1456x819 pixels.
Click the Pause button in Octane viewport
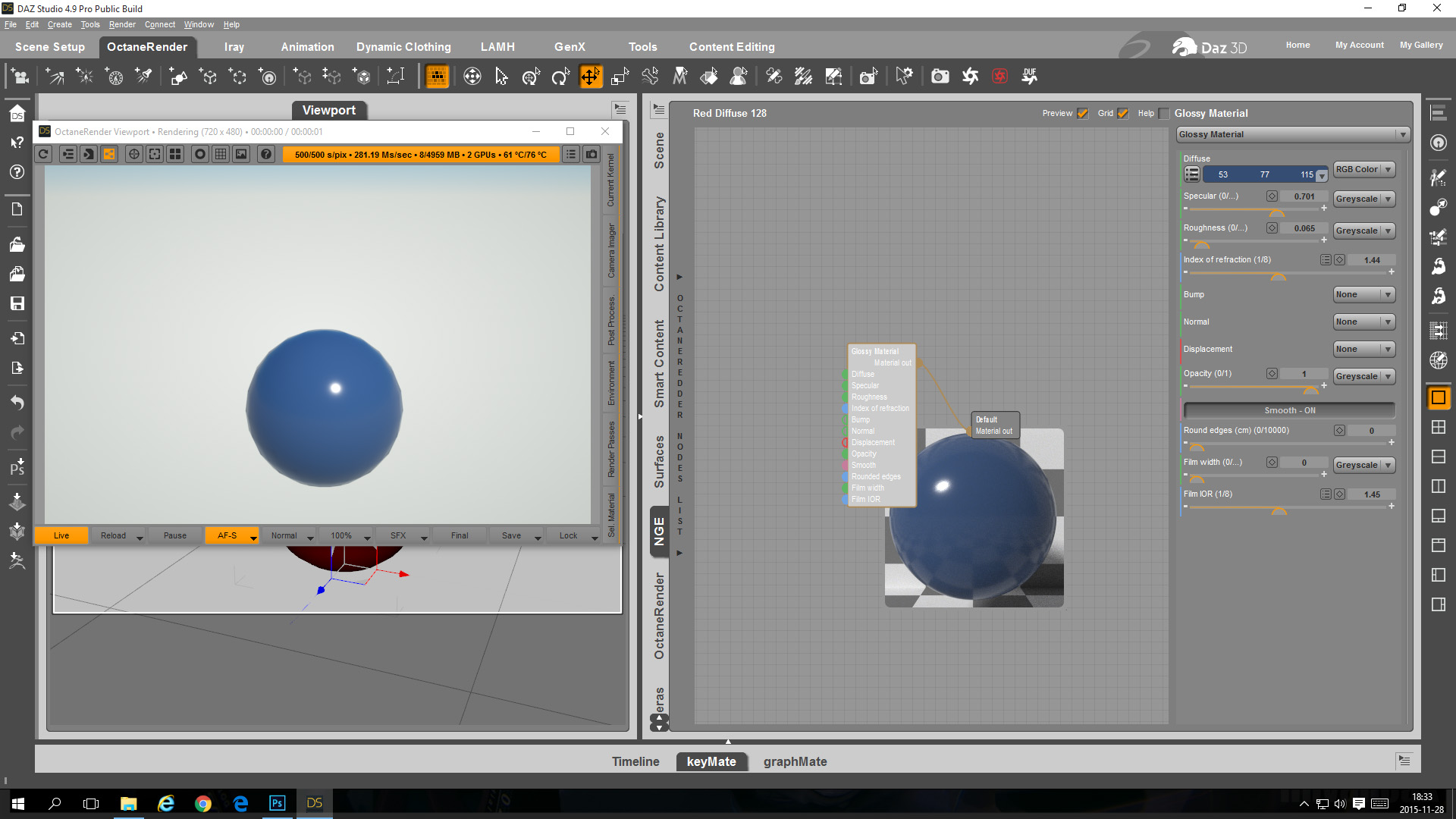tap(174, 535)
